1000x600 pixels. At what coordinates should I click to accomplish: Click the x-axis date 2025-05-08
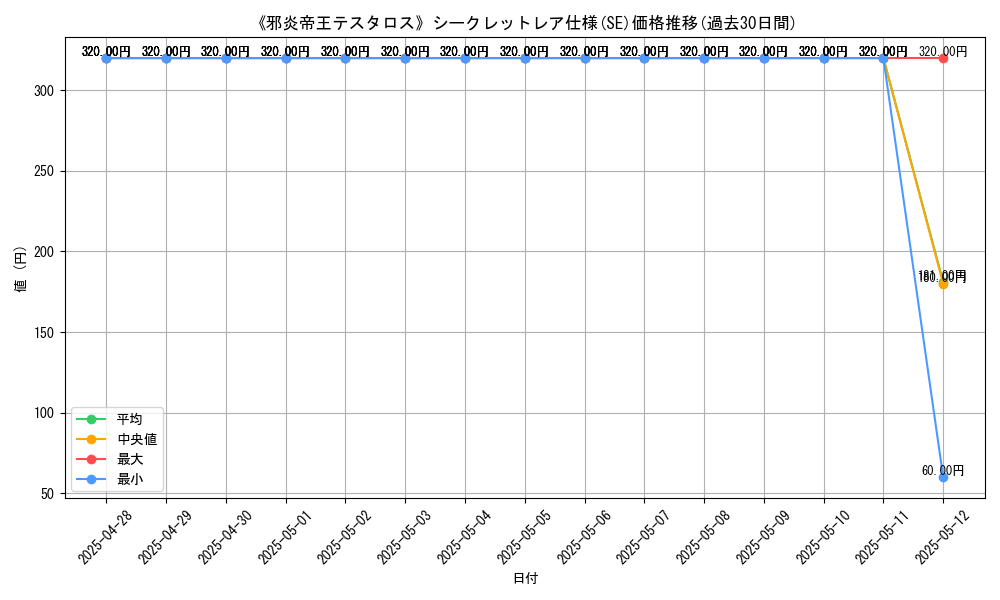pyautogui.click(x=703, y=537)
